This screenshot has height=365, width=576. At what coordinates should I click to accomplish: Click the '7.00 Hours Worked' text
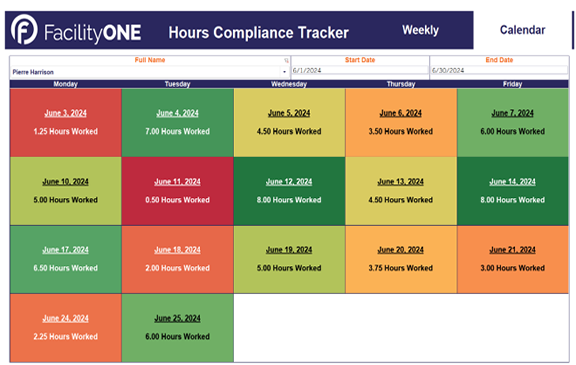(177, 131)
